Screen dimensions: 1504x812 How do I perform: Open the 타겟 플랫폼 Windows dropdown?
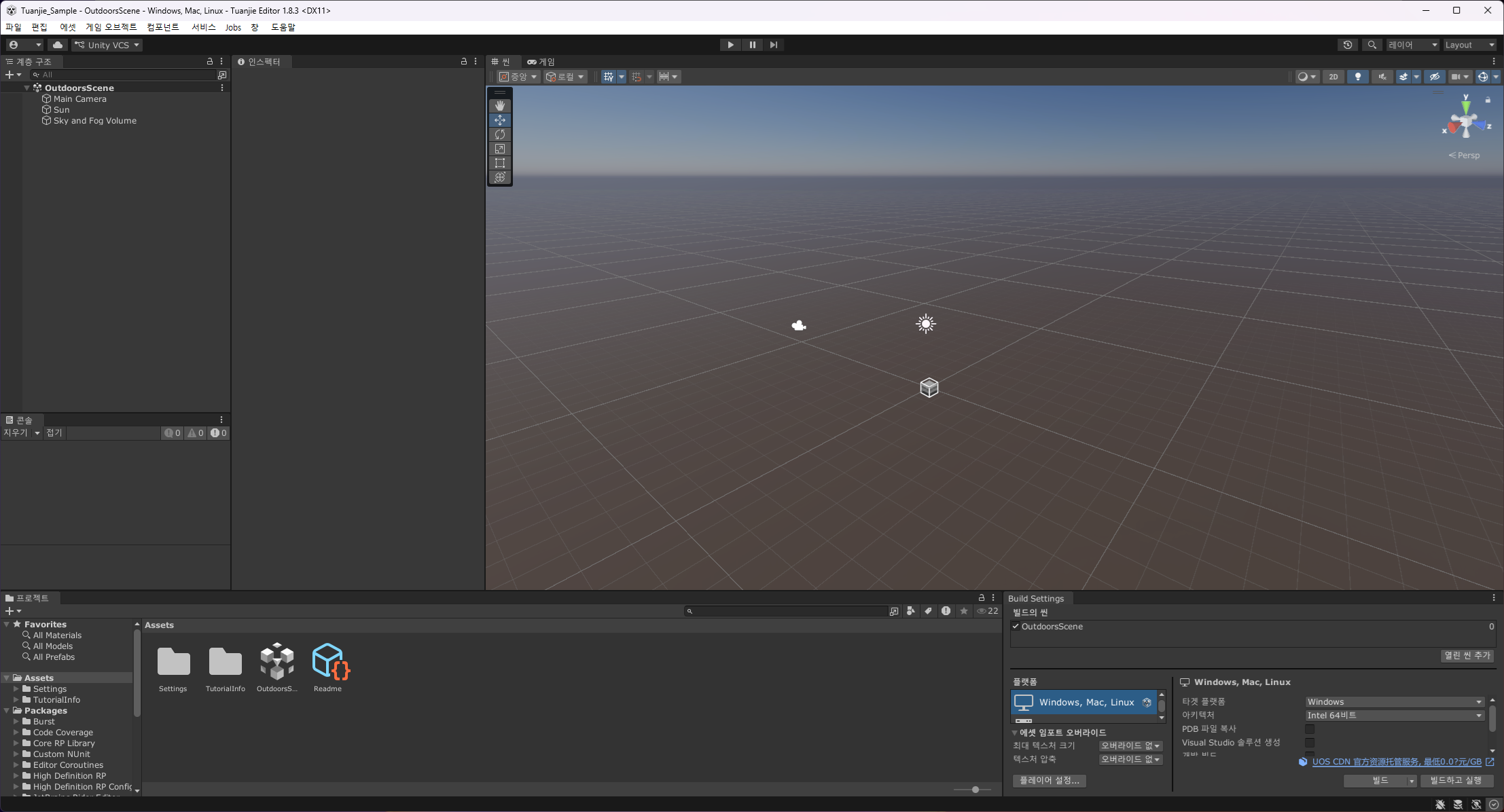pyautogui.click(x=1393, y=702)
